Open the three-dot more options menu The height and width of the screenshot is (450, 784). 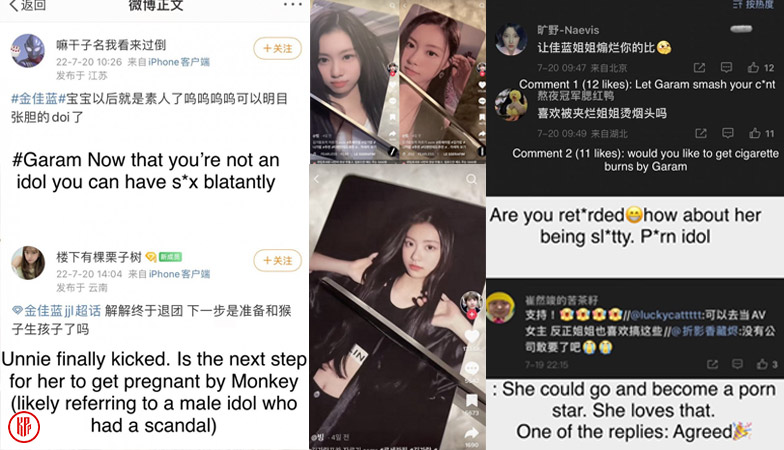tap(292, 4)
